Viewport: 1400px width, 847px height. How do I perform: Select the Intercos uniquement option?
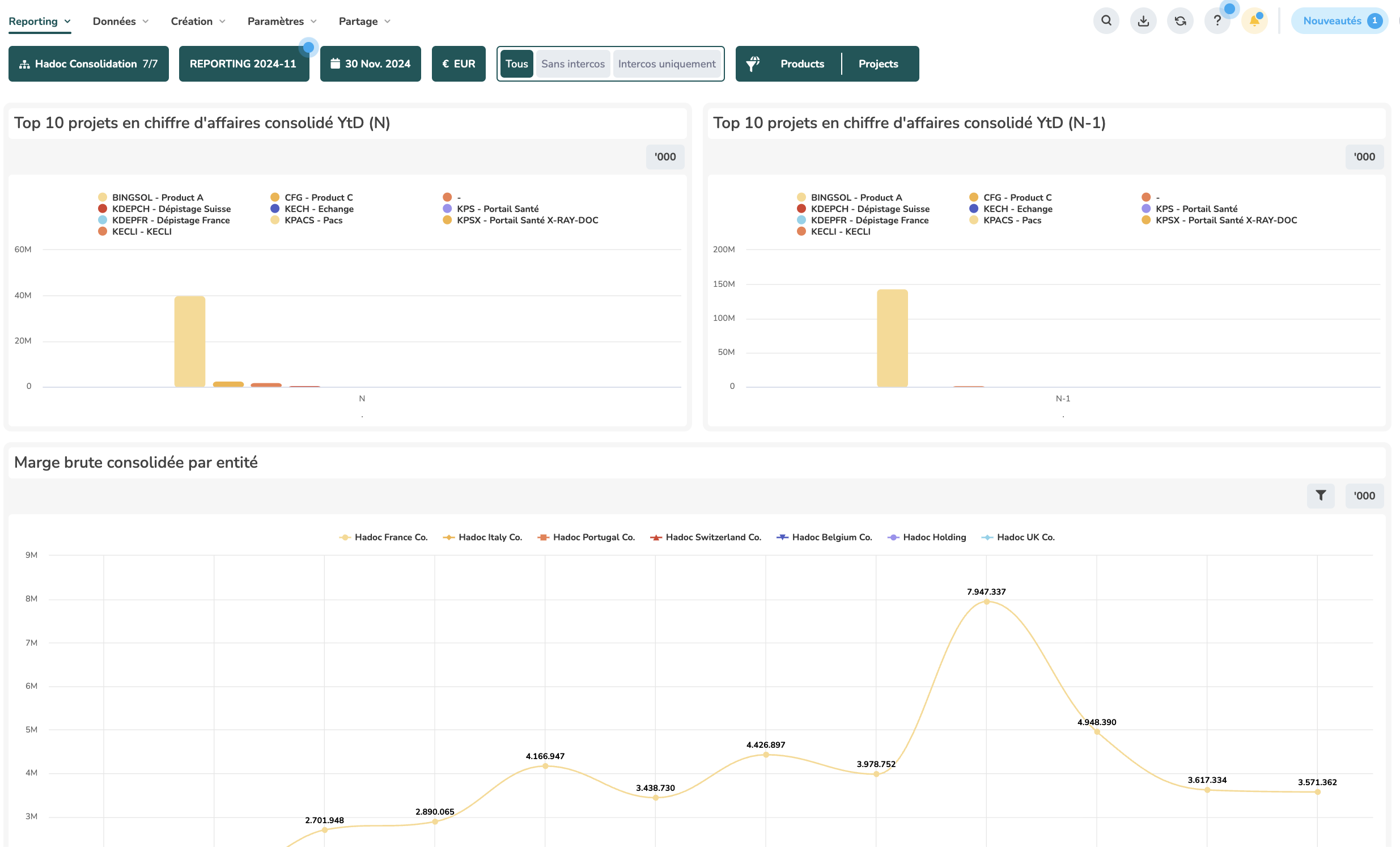click(x=667, y=63)
